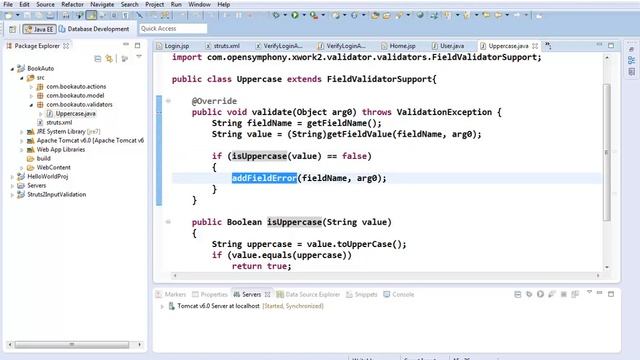The width and height of the screenshot is (640, 360).
Task: Toggle Link with Editor in Package Explorer
Action: tap(109, 59)
